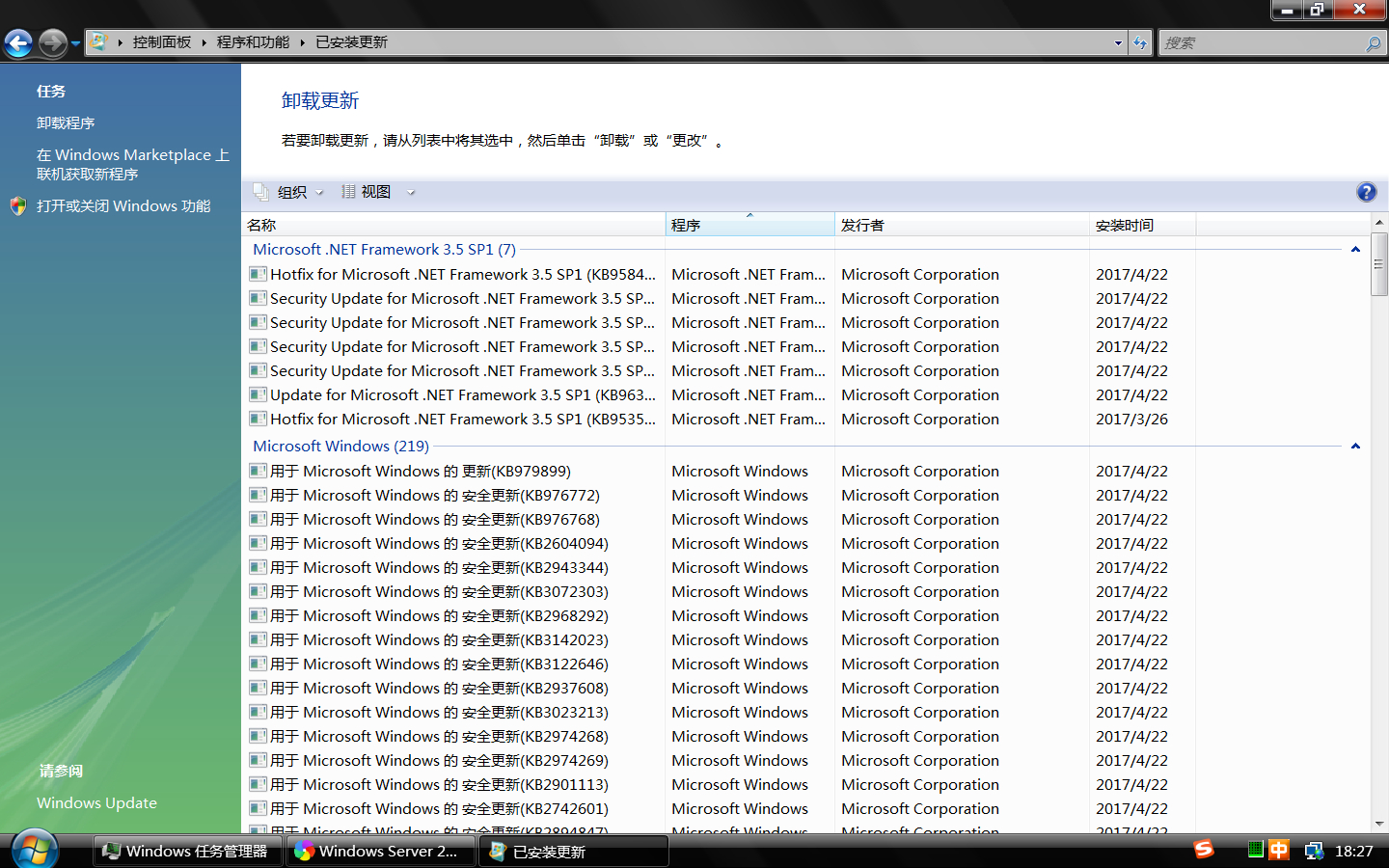This screenshot has height=868, width=1389.
Task: Click the Sogou input method tray icon
Action: pyautogui.click(x=1203, y=850)
